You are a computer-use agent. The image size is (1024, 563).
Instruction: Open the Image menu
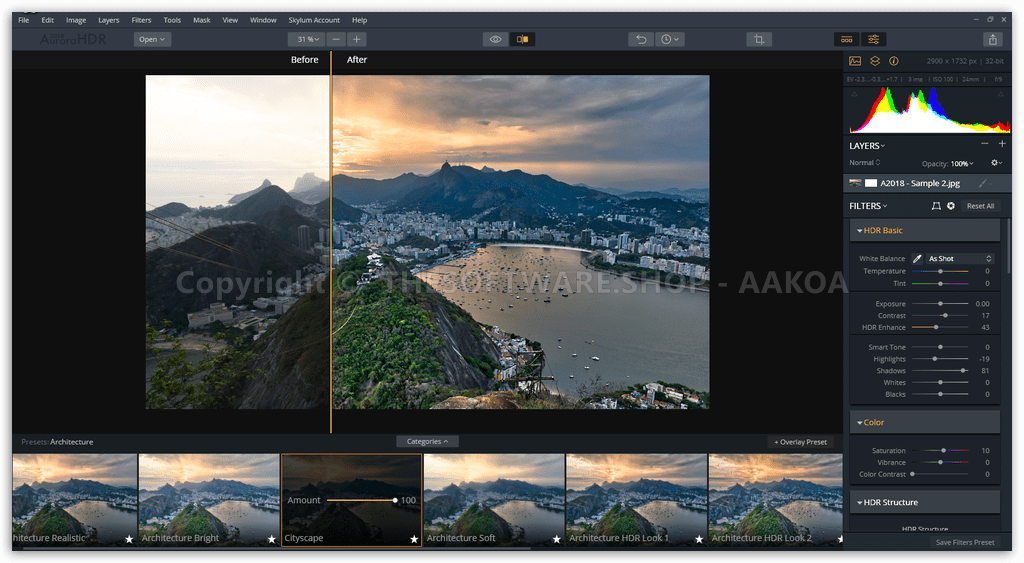pos(76,20)
